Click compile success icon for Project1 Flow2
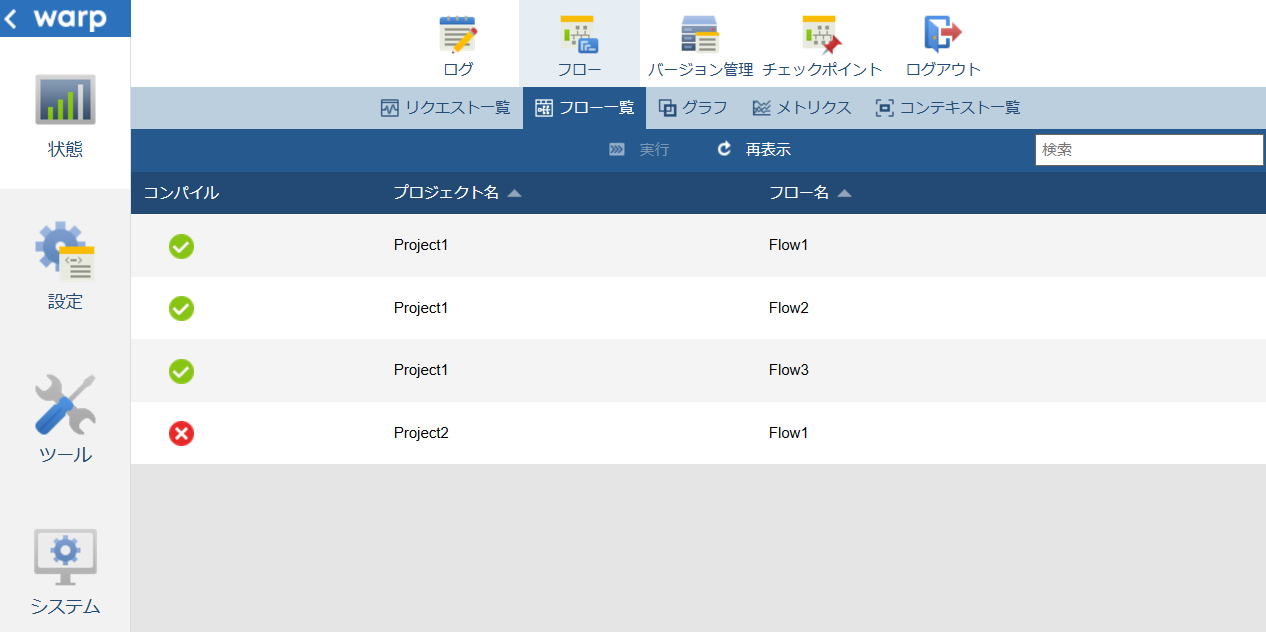This screenshot has width=1266, height=632. [181, 308]
